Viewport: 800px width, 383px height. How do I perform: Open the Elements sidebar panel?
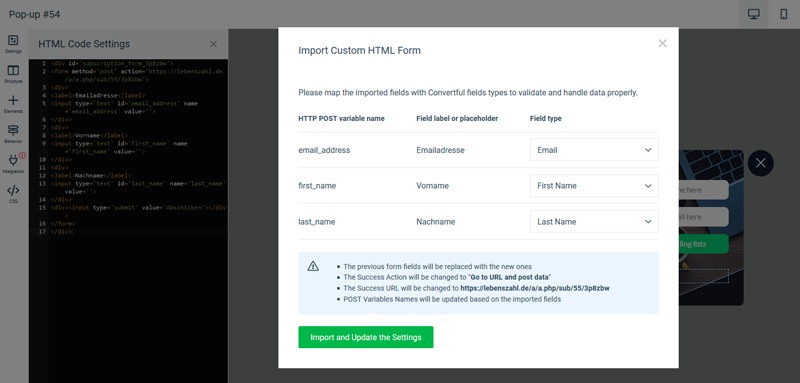click(13, 104)
